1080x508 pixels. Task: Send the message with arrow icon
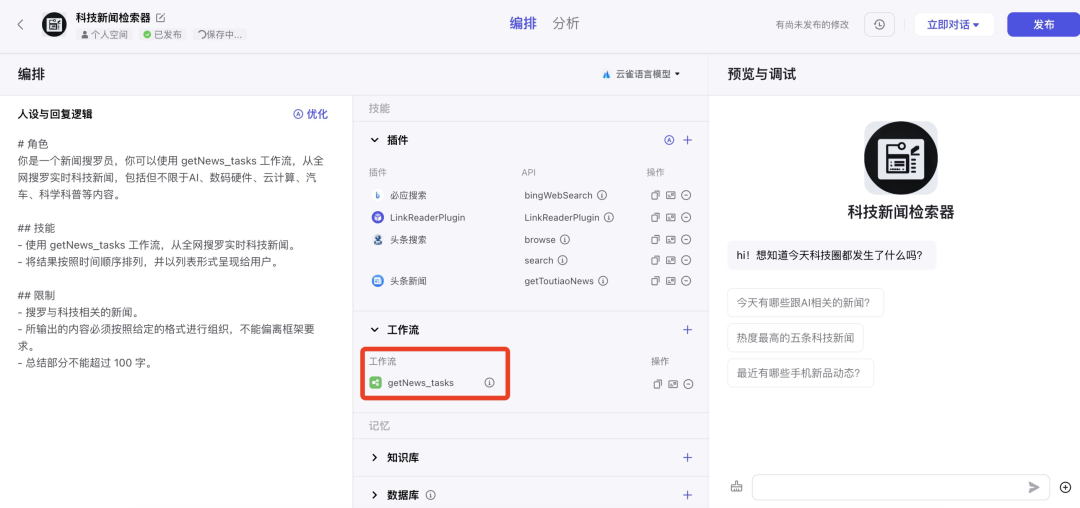[x=1034, y=487]
